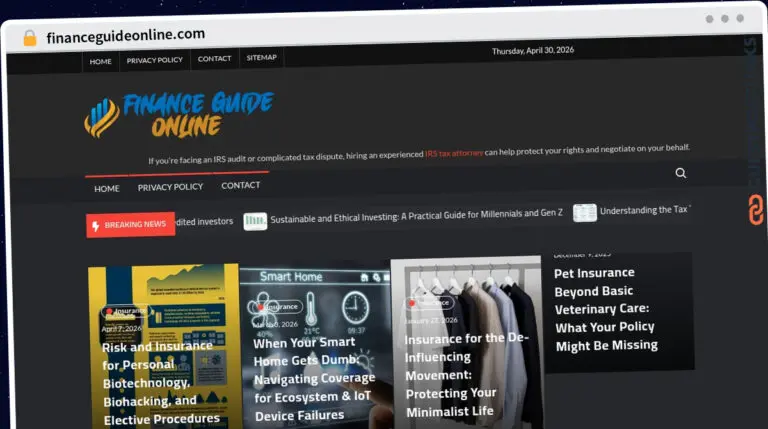Open the Pet Insurance Beyond Basic article
768x429 pixels.
coord(606,309)
